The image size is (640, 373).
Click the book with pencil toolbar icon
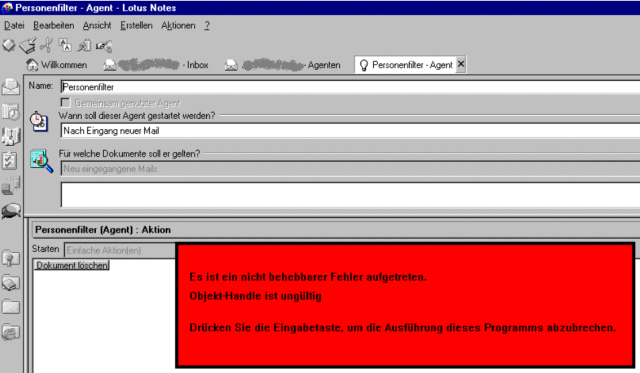point(28,45)
